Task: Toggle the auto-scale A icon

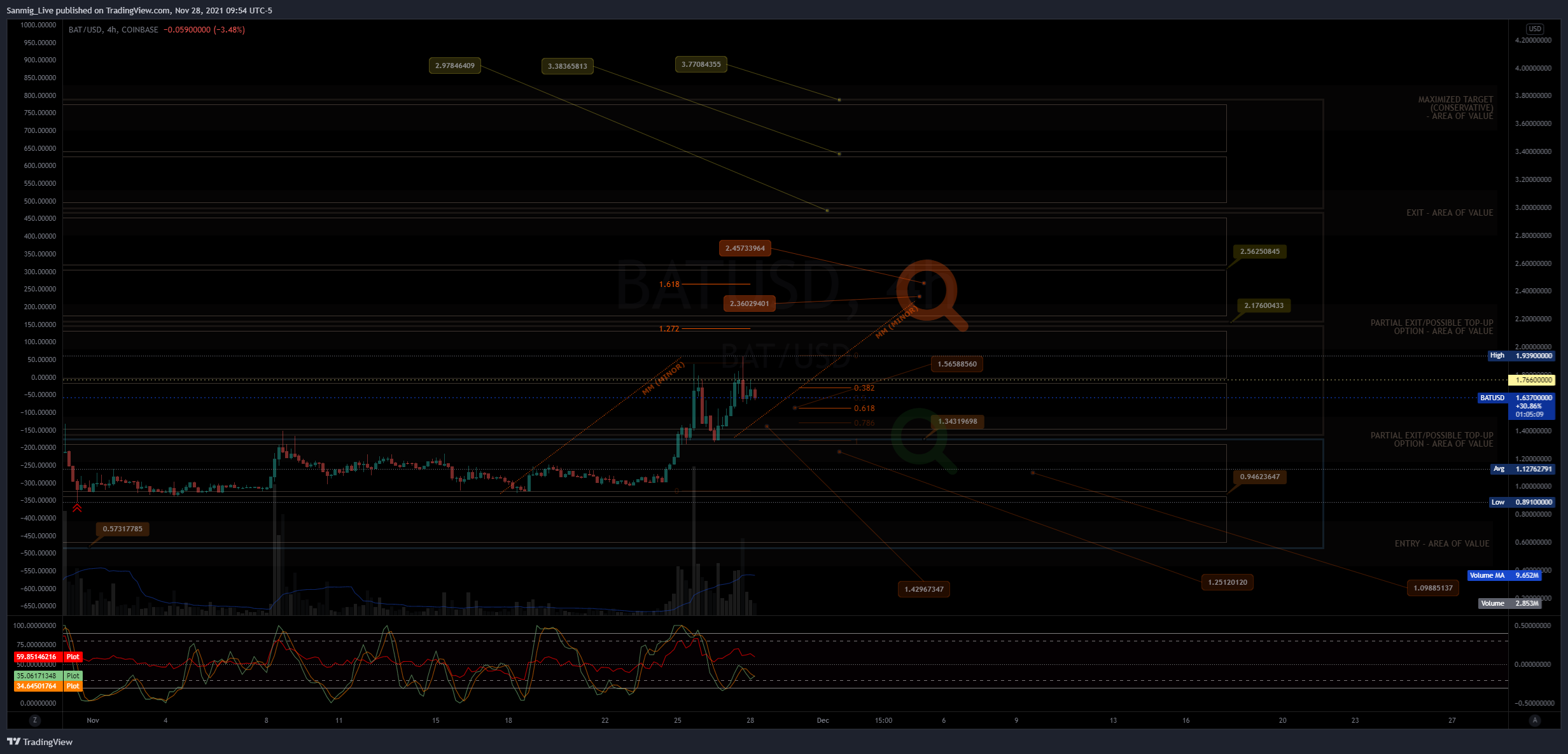Action: [x=1534, y=720]
